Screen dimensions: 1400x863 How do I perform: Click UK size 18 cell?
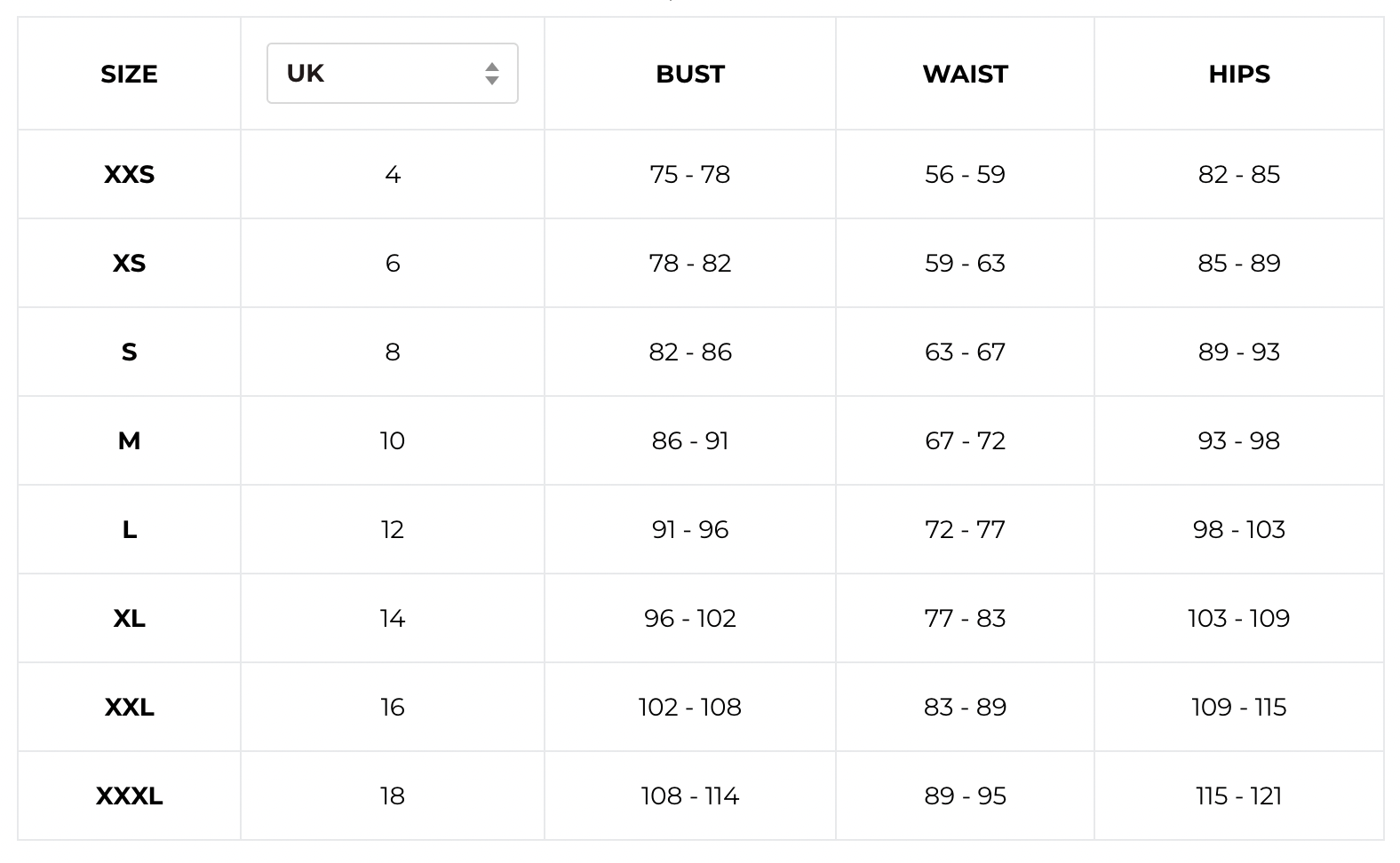click(393, 796)
